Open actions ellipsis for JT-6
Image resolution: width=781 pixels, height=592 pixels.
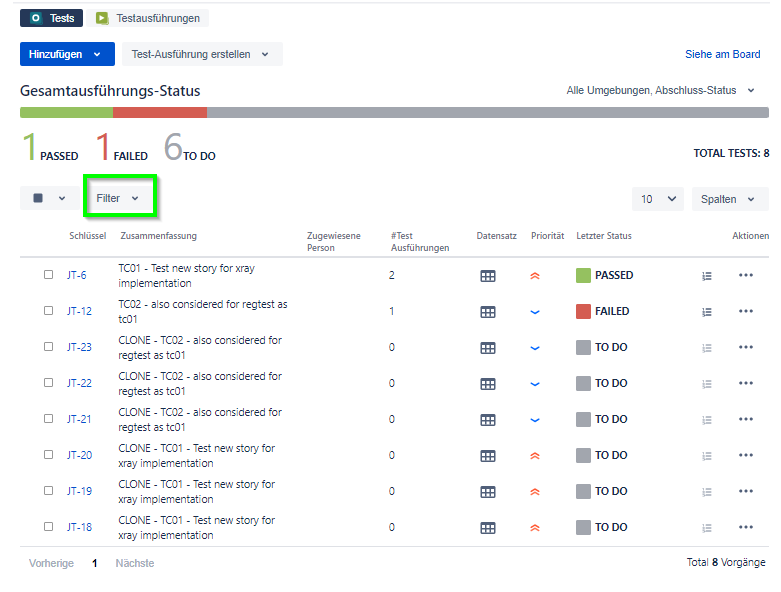[746, 275]
